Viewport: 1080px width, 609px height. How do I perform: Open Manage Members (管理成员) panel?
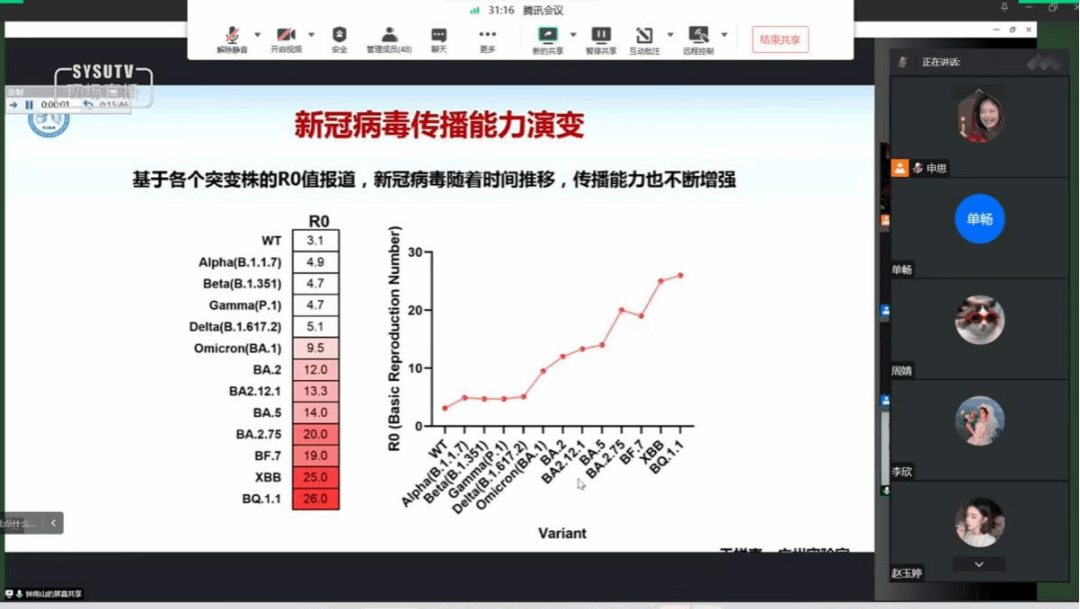point(389,38)
